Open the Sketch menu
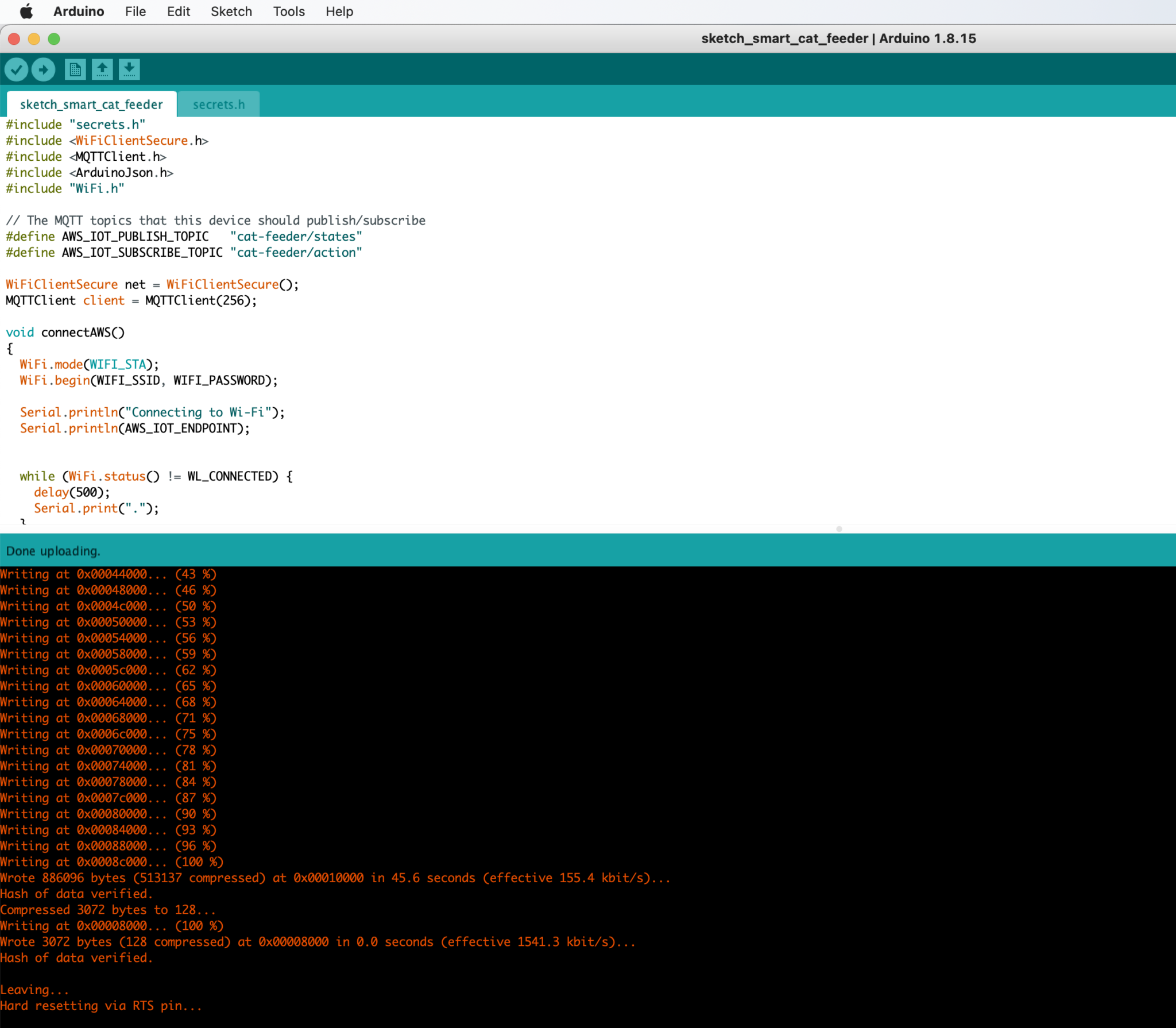This screenshot has height=1028, width=1176. pos(231,11)
